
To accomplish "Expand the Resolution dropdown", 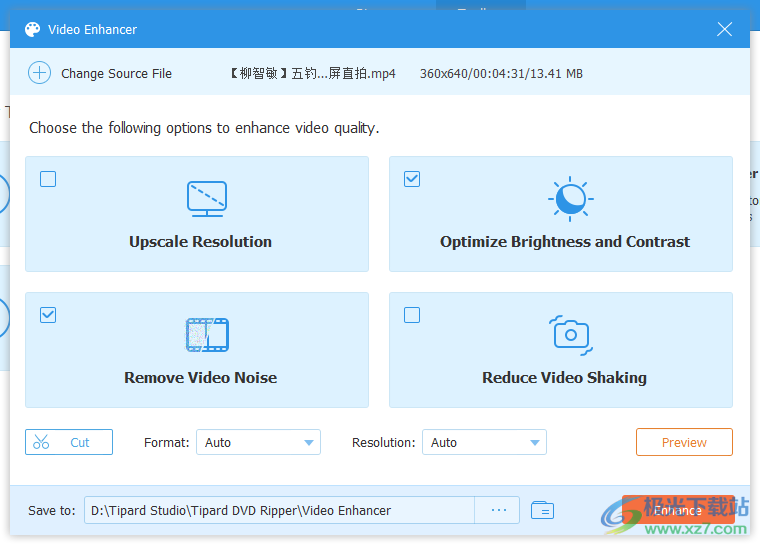I will click(x=484, y=442).
